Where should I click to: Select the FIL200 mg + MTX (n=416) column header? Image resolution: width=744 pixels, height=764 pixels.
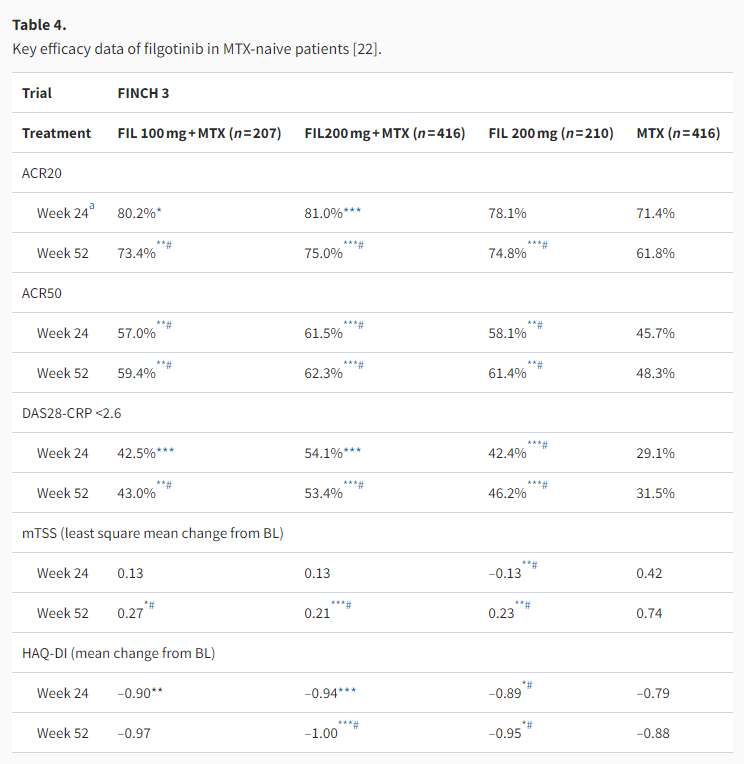tap(384, 133)
